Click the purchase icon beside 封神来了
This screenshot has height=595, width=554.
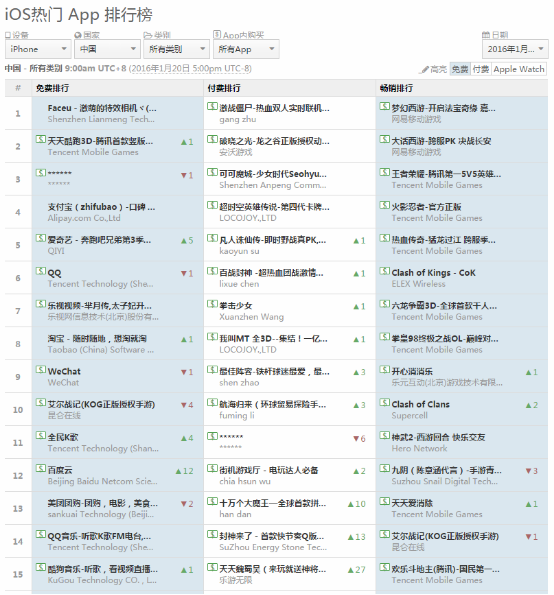tap(212, 534)
